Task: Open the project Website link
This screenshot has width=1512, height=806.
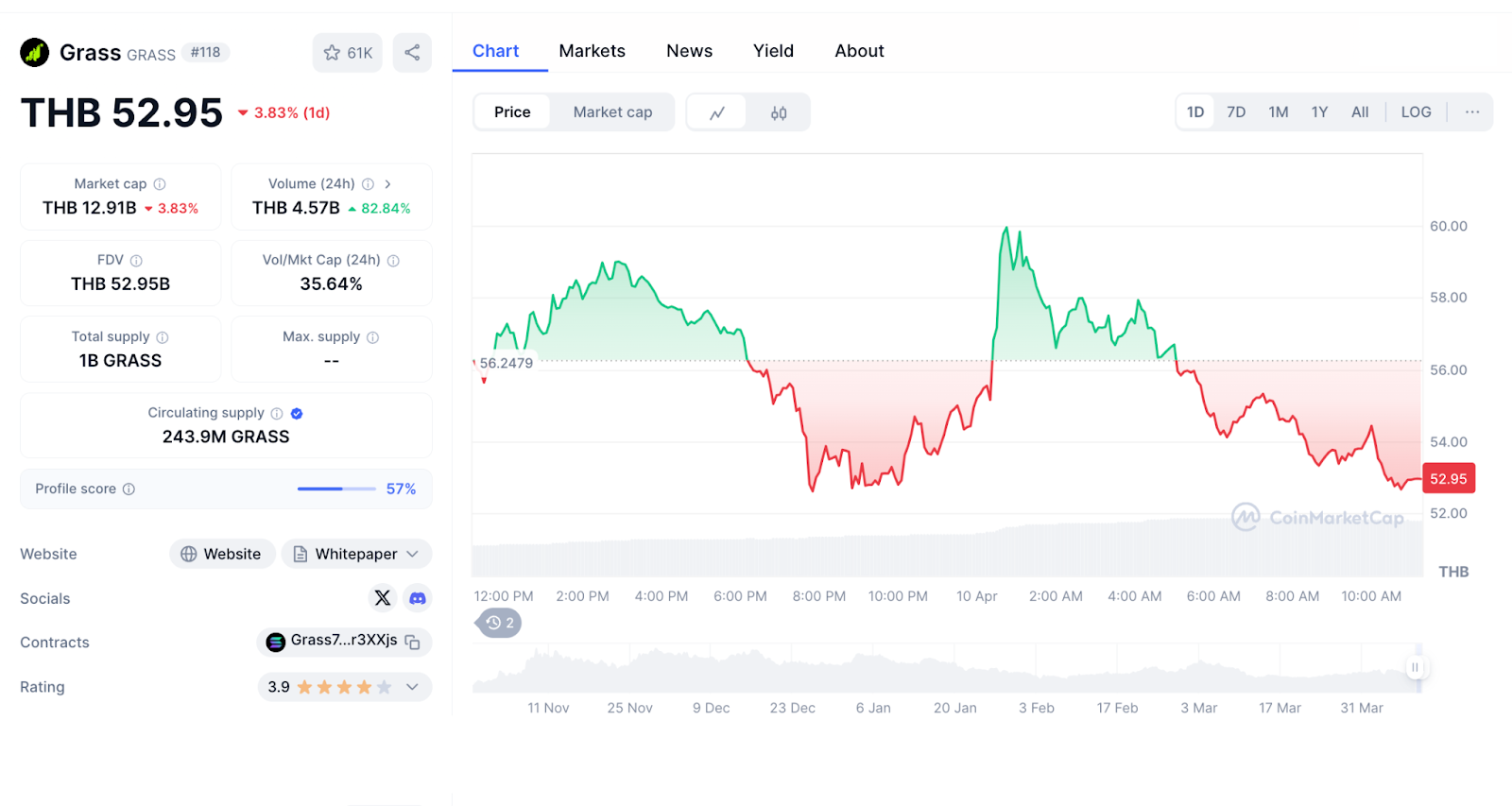Action: click(x=222, y=554)
